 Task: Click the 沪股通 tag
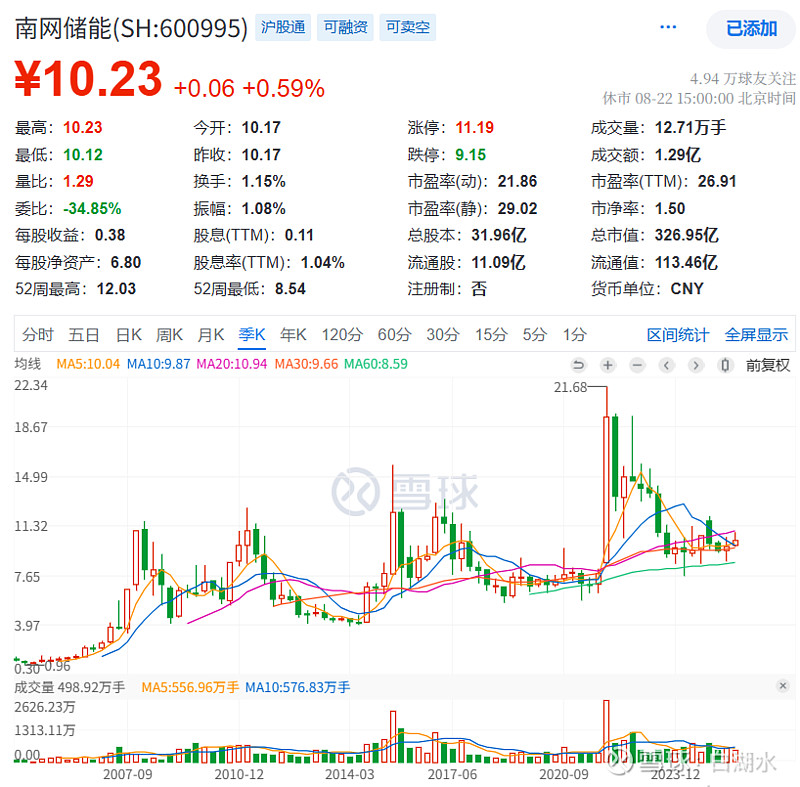[283, 27]
